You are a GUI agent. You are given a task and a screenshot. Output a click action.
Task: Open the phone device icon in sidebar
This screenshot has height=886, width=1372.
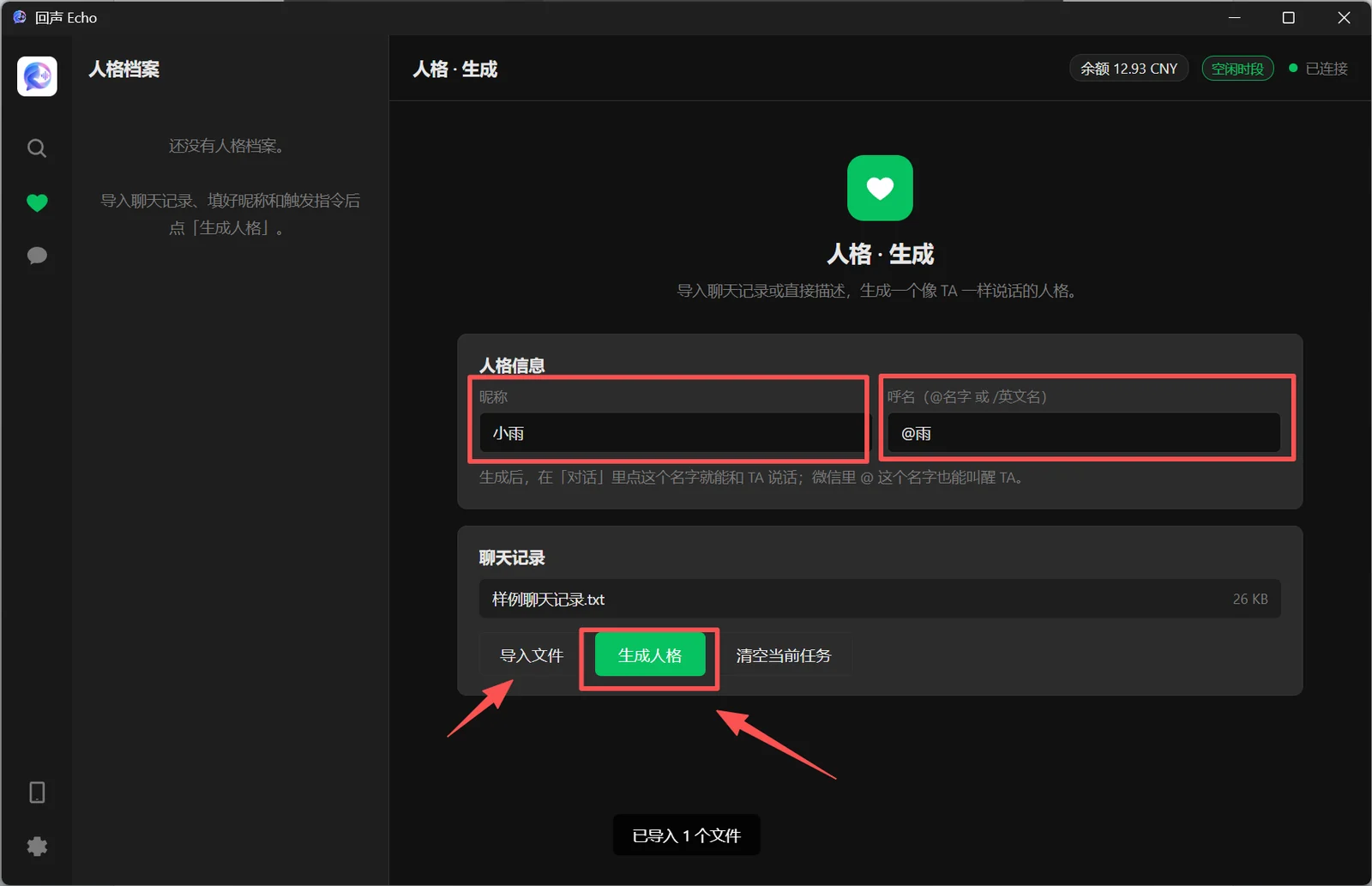coord(37,793)
